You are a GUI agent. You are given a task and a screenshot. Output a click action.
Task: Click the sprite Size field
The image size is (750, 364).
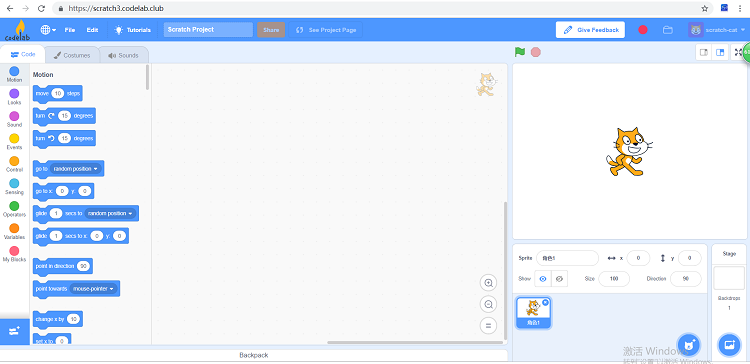[x=614, y=278]
